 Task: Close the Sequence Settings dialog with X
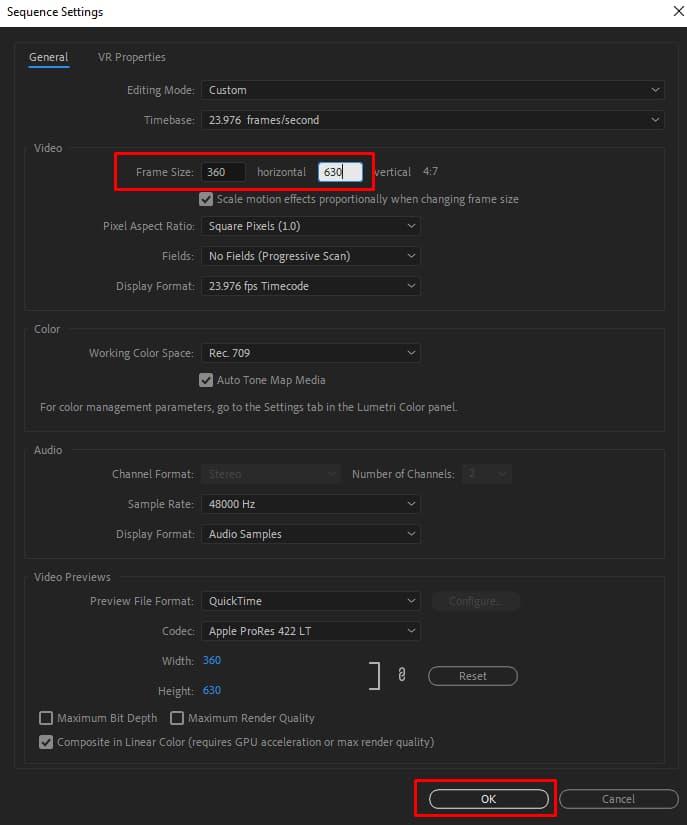(x=666, y=12)
